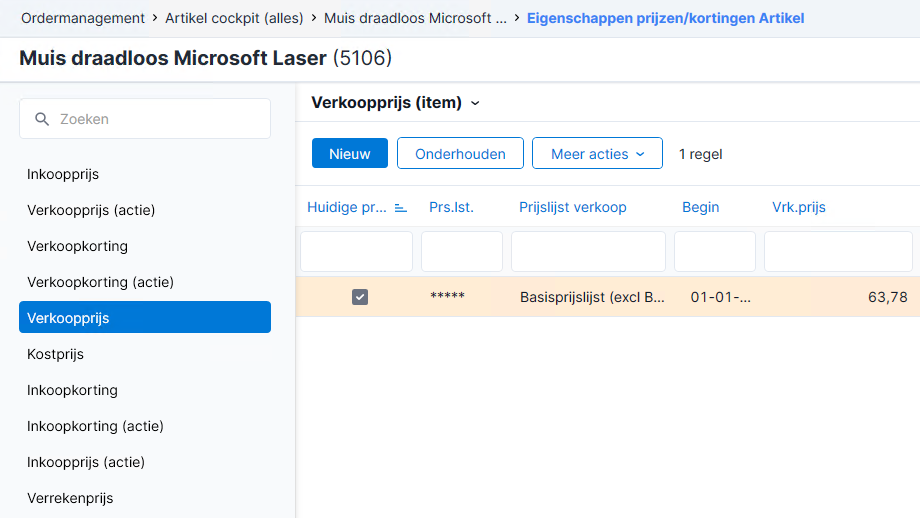
Task: Click the Zoeken search field
Action: point(145,119)
